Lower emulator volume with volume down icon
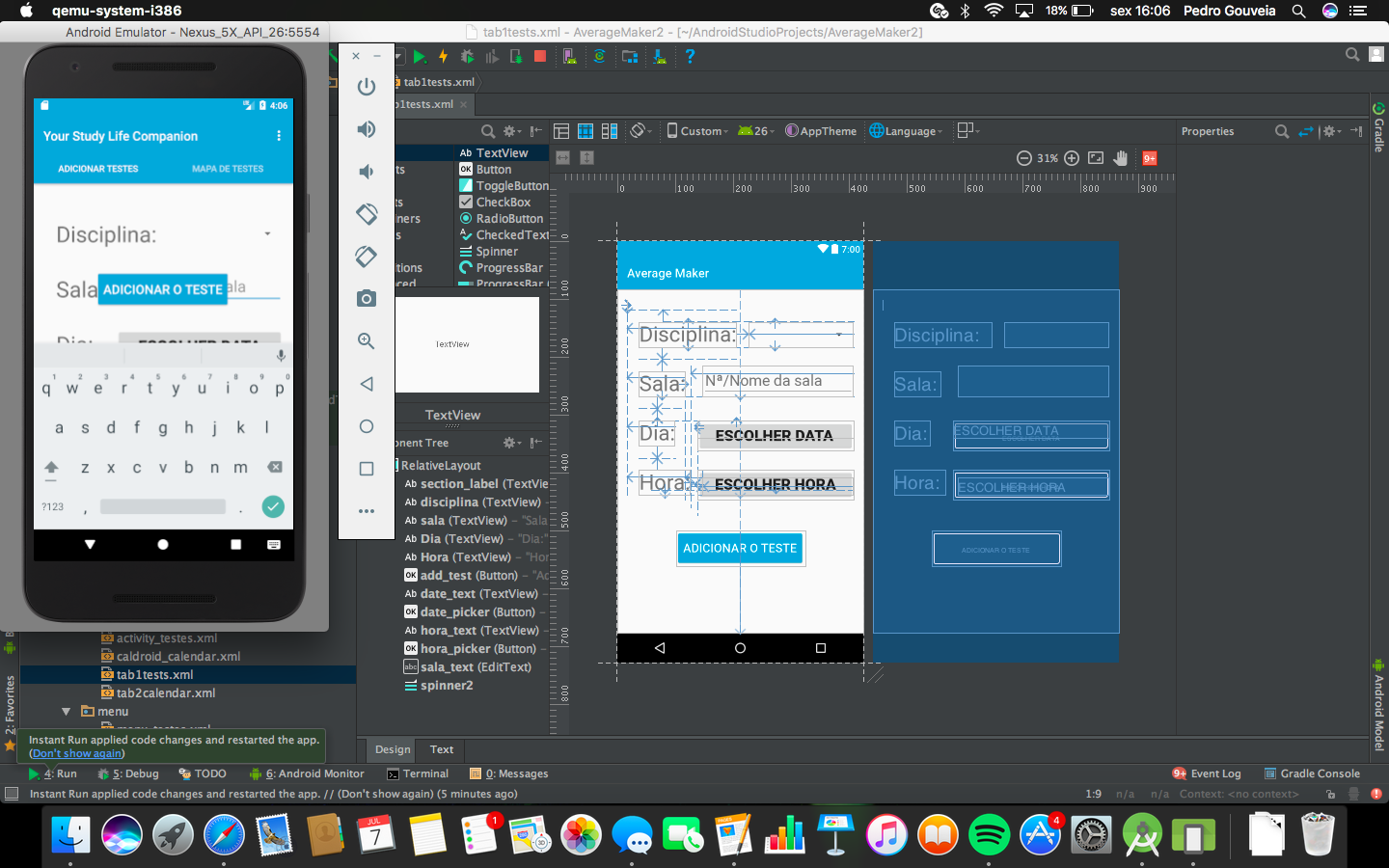 366,172
